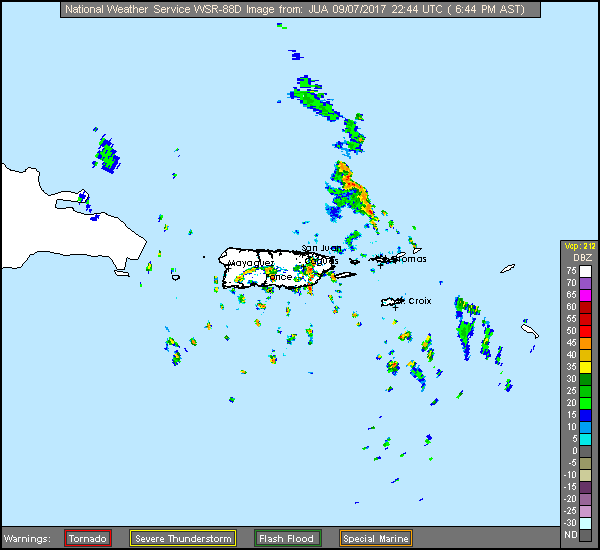Viewport: 600px width, 550px height.
Task: Select the 50 dBZ bright red swatch
Action: [585, 331]
